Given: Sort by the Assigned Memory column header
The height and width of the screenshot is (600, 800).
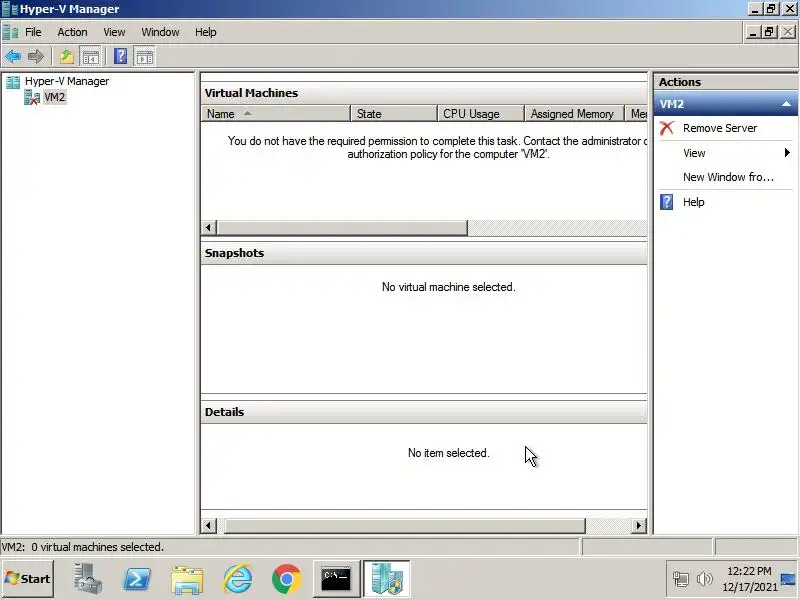Looking at the screenshot, I should pos(574,114).
